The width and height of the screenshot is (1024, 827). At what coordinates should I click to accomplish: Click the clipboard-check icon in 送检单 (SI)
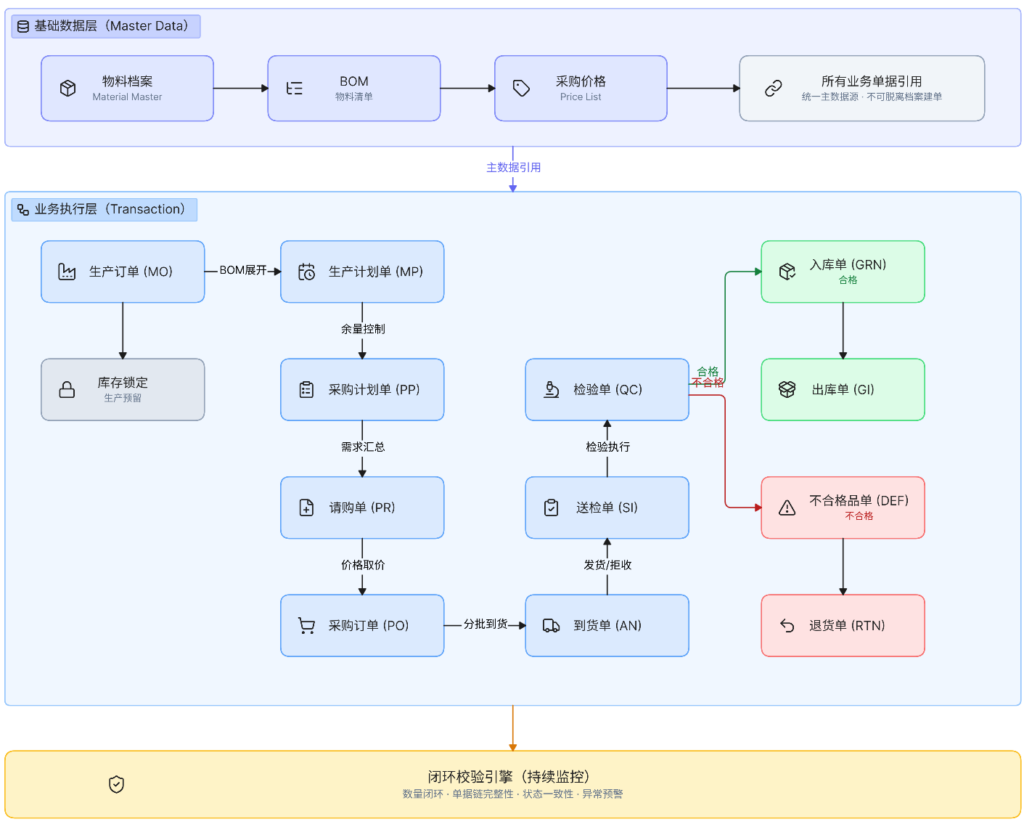pyautogui.click(x=551, y=508)
